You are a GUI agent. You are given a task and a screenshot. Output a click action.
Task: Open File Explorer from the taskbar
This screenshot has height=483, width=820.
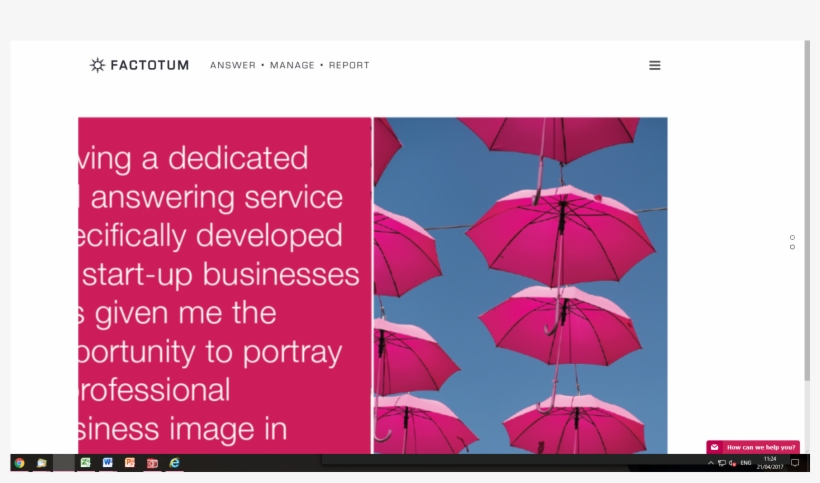pyautogui.click(x=42, y=463)
